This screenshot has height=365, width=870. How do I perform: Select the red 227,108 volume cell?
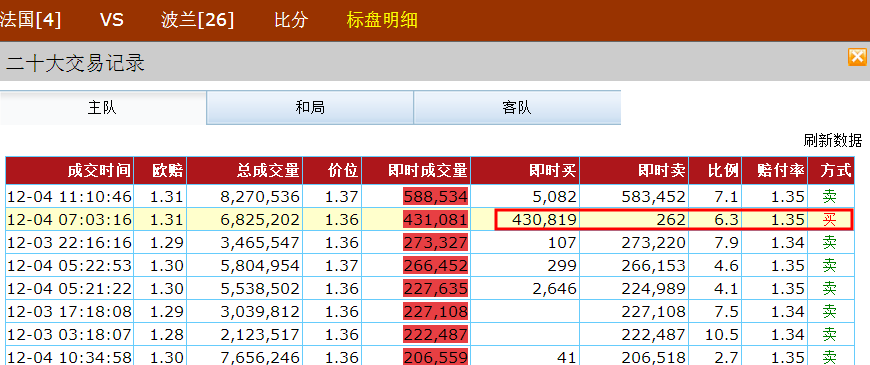pyautogui.click(x=436, y=312)
